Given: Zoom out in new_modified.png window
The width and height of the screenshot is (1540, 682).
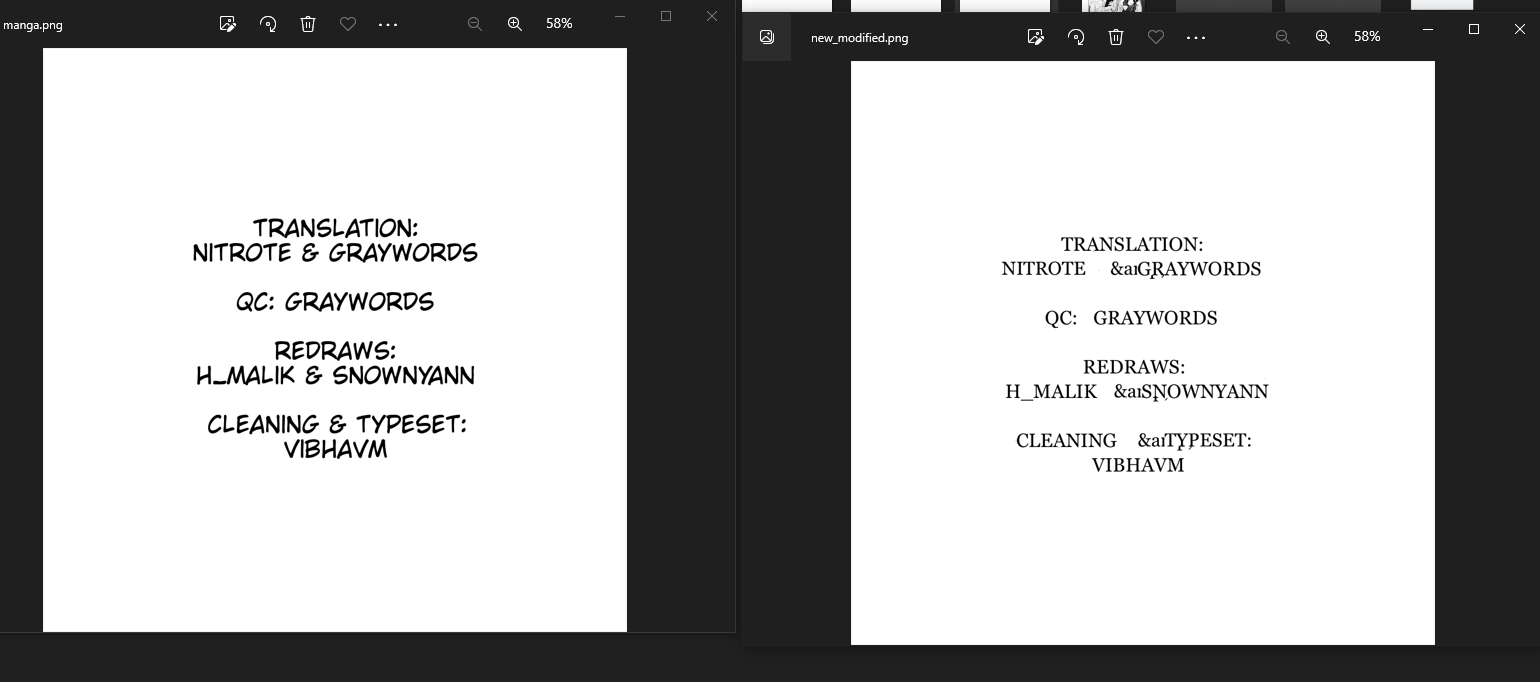Looking at the screenshot, I should click(1283, 37).
